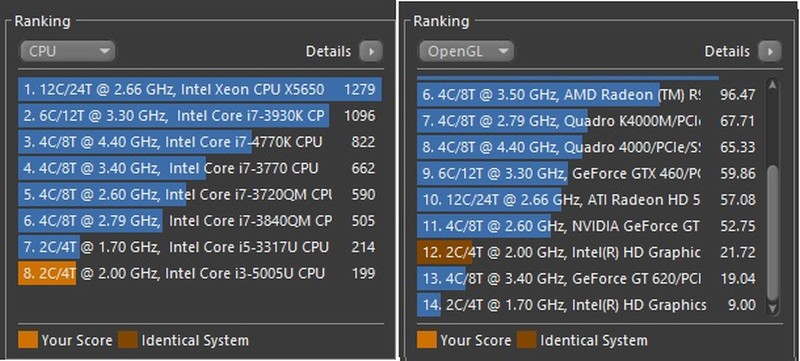This screenshot has height=361, width=800.
Task: Select Intel Xeon CPU X5650 row
Action: pos(200,90)
